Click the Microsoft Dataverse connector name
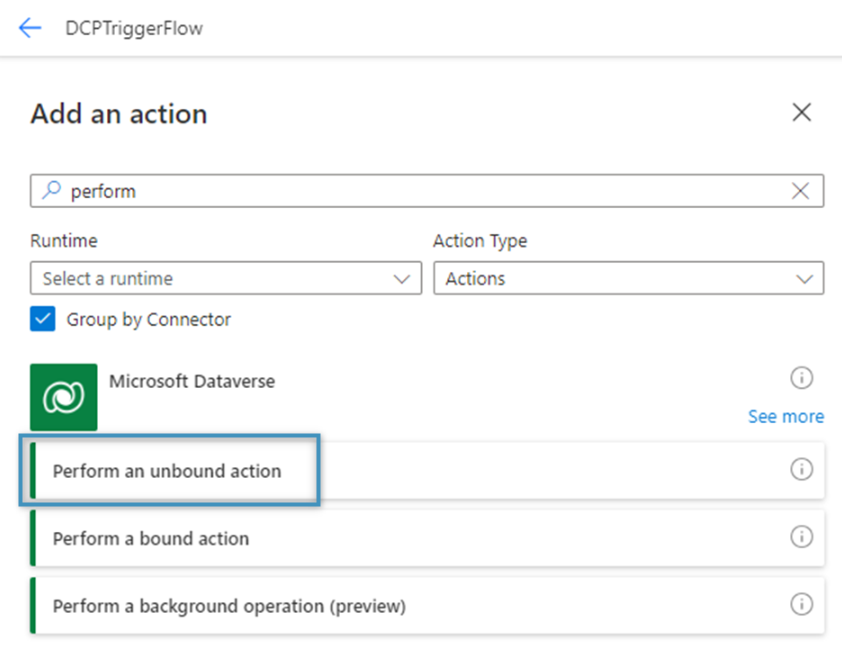 coord(192,381)
